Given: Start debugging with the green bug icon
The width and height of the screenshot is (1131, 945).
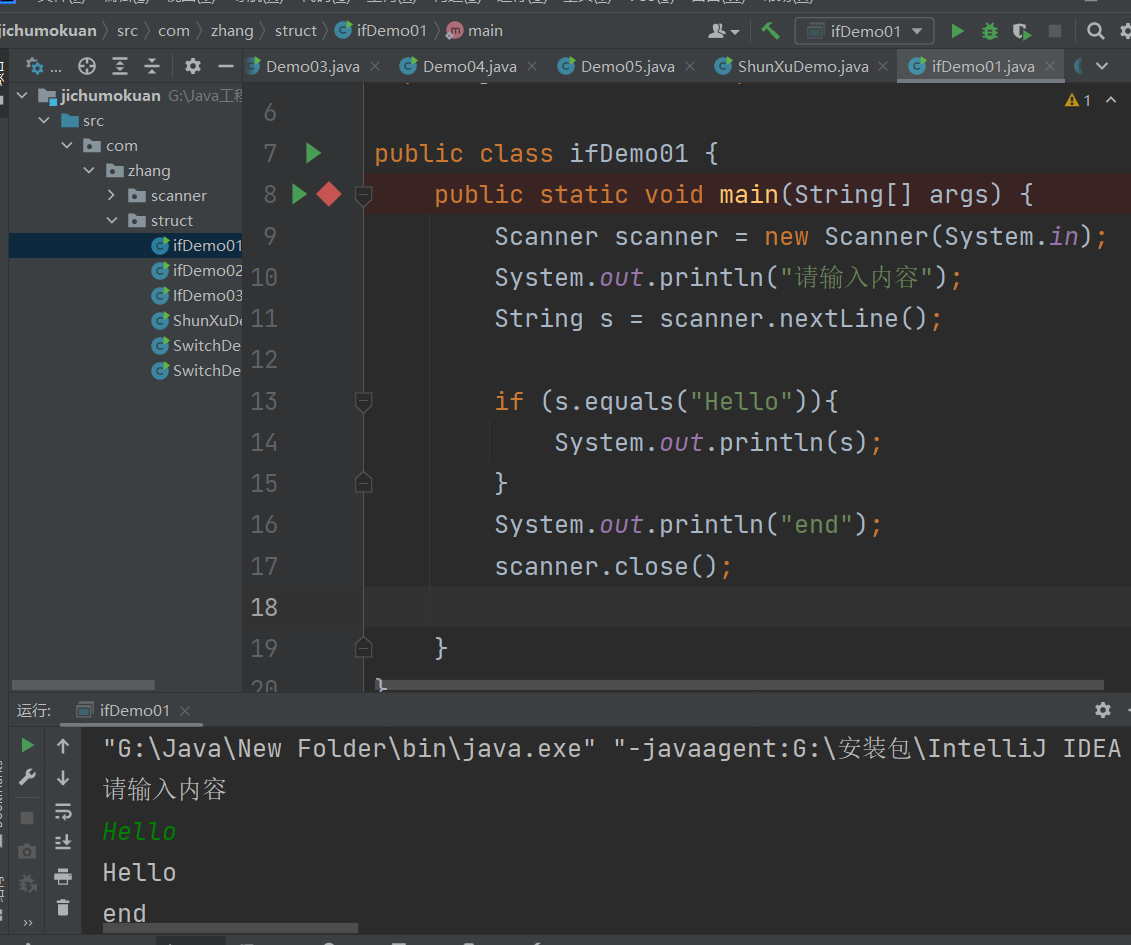Looking at the screenshot, I should (x=989, y=31).
